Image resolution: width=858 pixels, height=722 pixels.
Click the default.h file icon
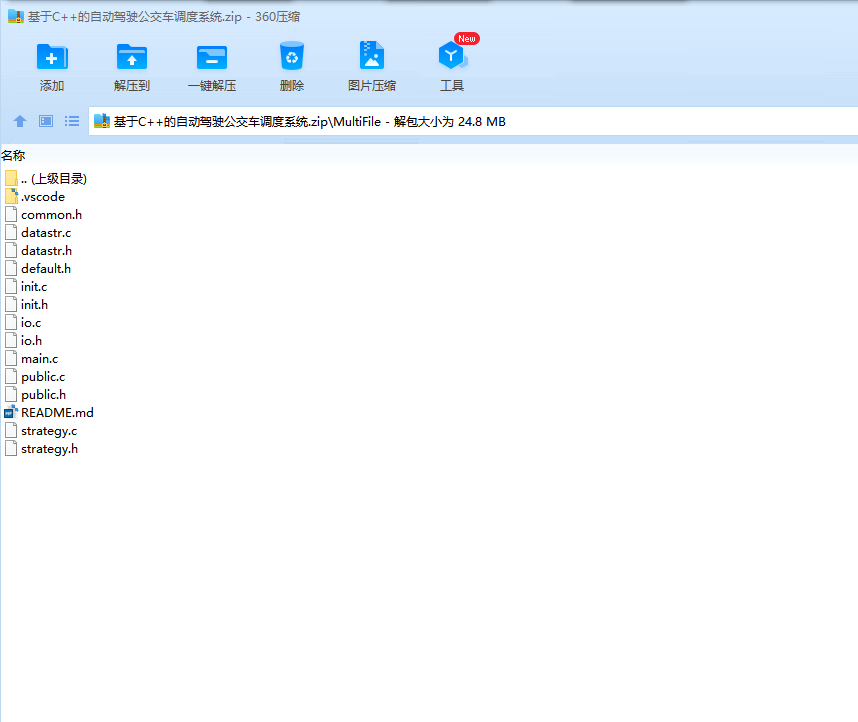[11, 268]
